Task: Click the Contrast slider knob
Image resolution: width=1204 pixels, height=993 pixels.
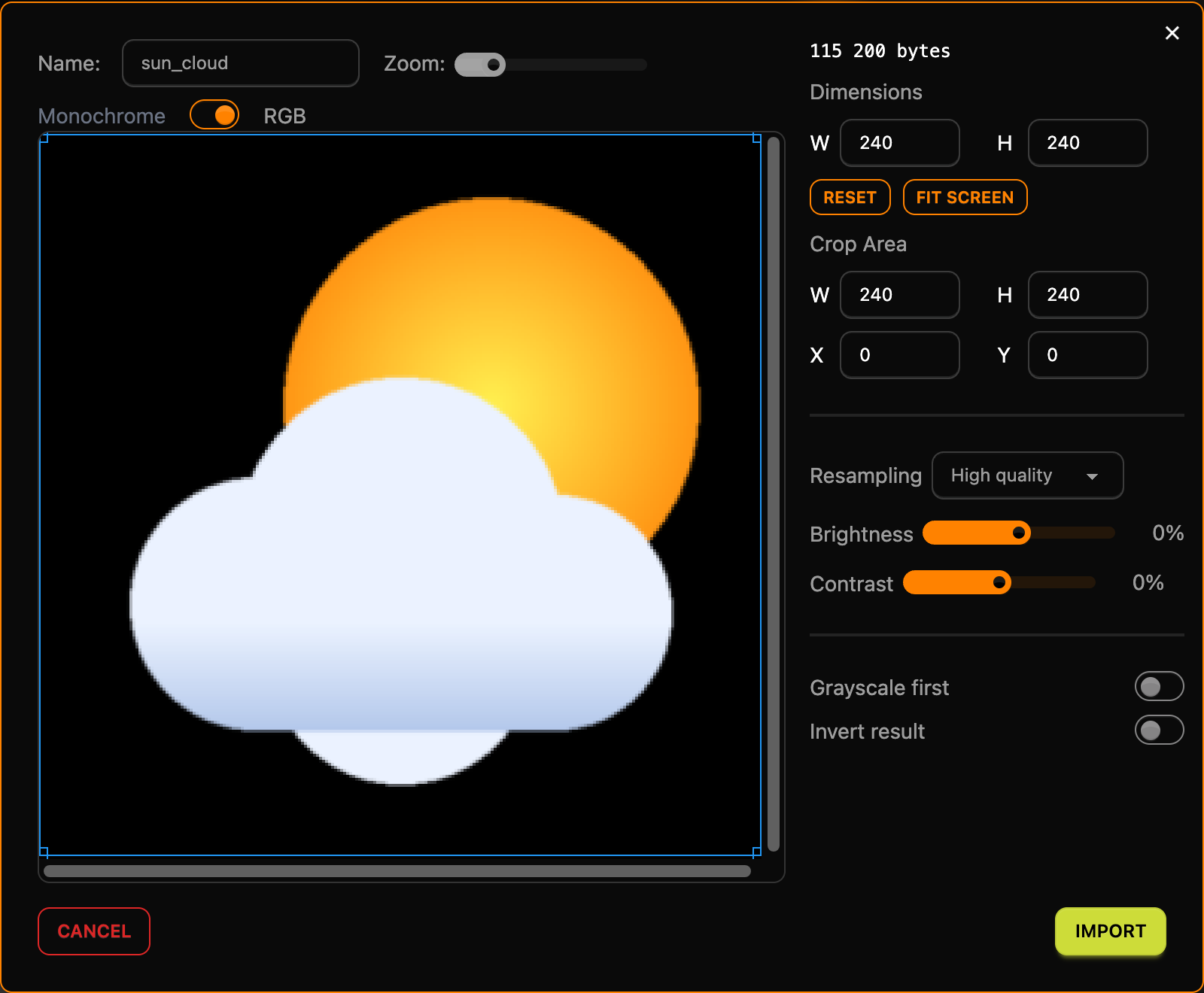Action: [999, 582]
